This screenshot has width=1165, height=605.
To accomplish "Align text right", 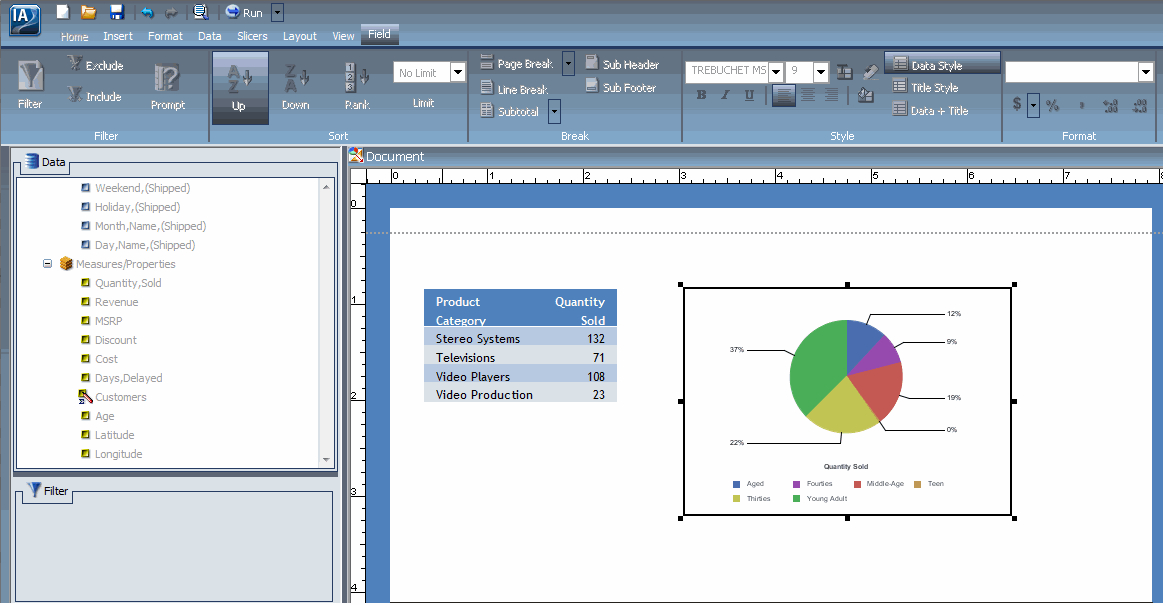I will (831, 94).
